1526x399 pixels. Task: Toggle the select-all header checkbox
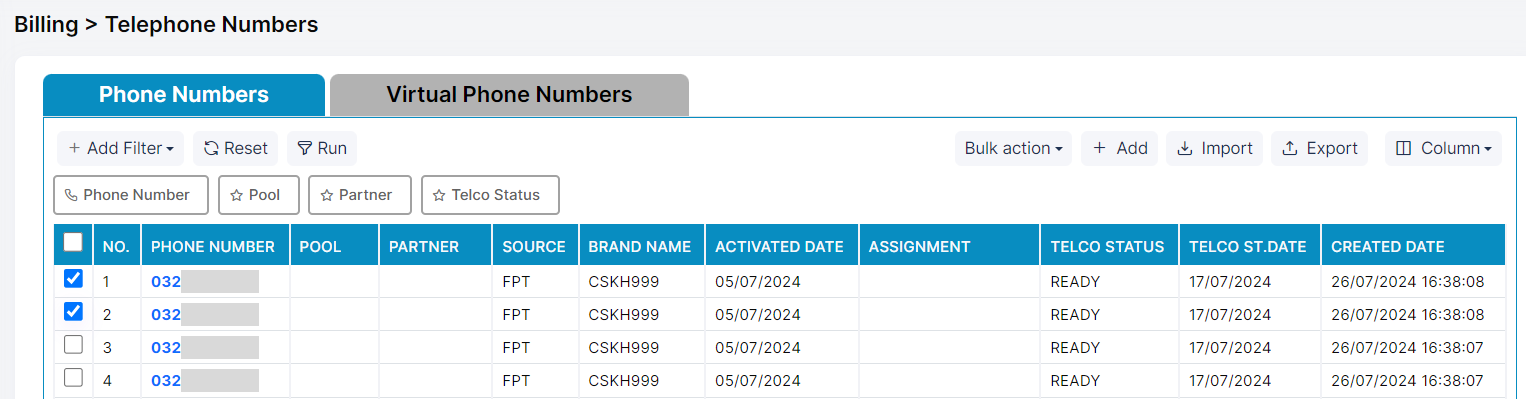coord(73,242)
